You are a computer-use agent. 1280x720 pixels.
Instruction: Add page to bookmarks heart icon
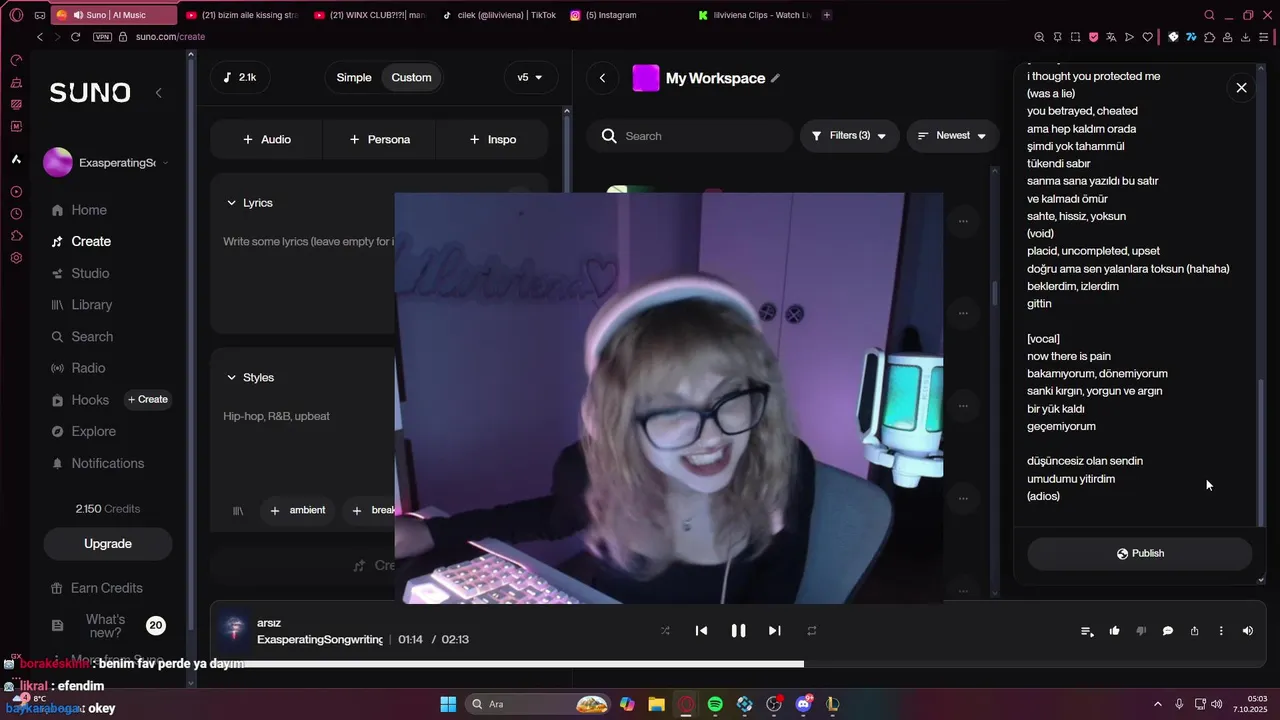coord(1147,37)
